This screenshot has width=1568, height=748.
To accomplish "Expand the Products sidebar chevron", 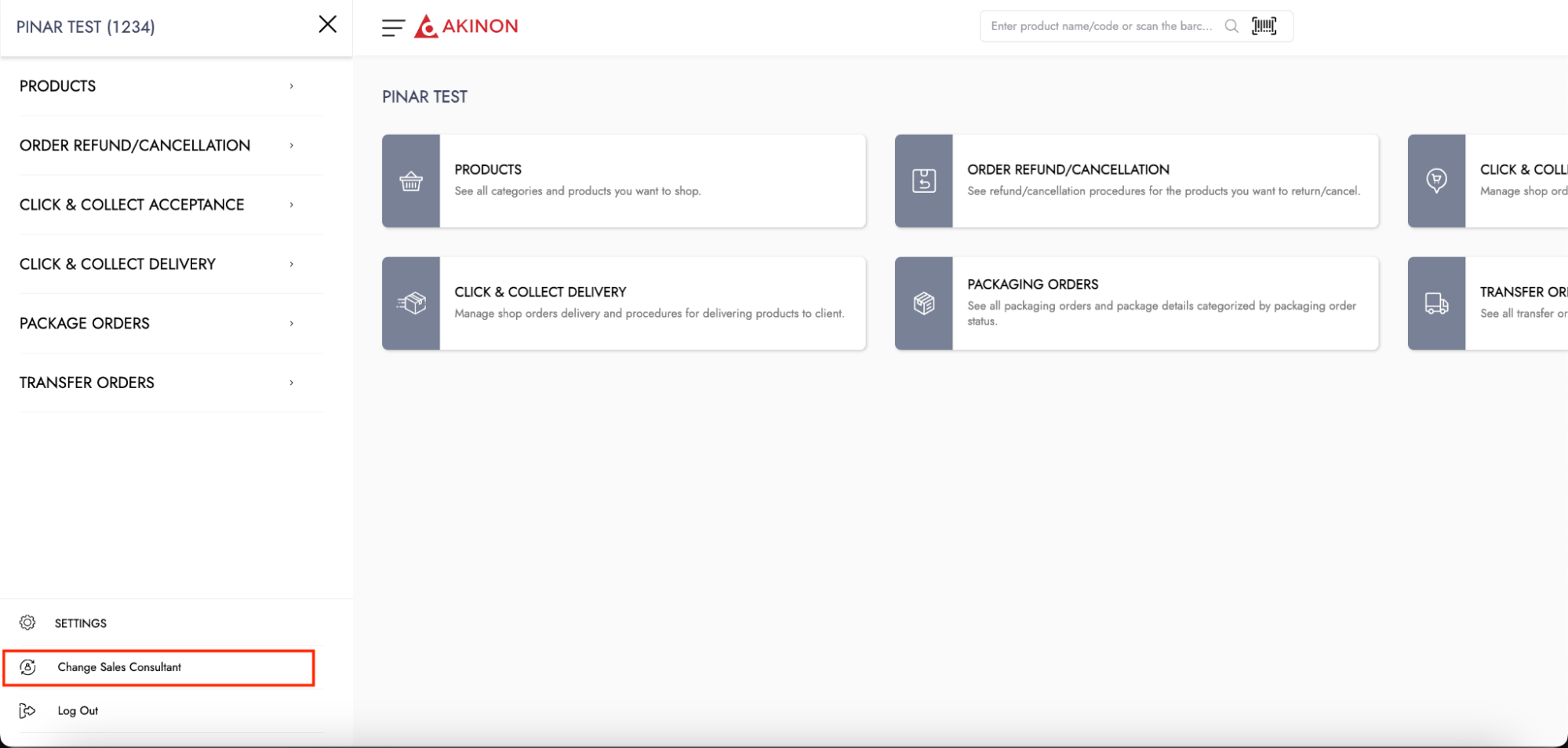I will pos(292,86).
